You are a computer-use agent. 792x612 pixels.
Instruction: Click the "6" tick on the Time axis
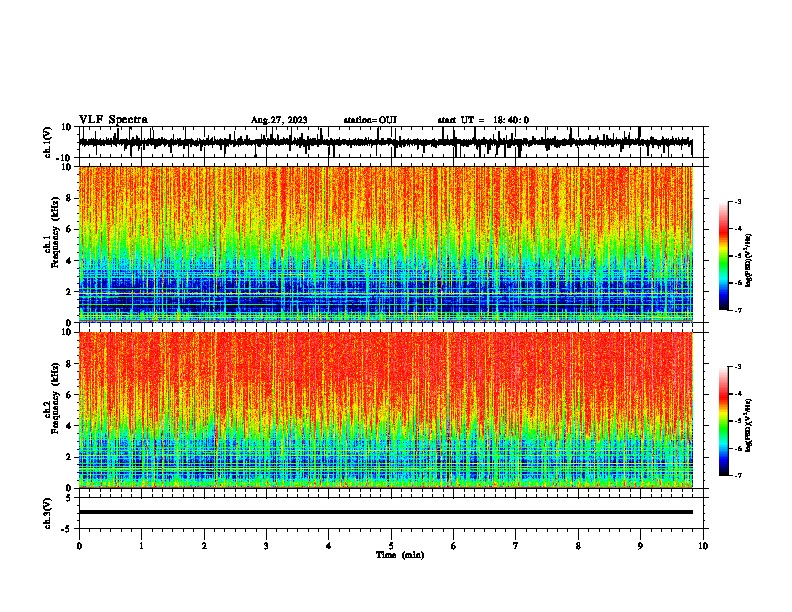point(454,546)
